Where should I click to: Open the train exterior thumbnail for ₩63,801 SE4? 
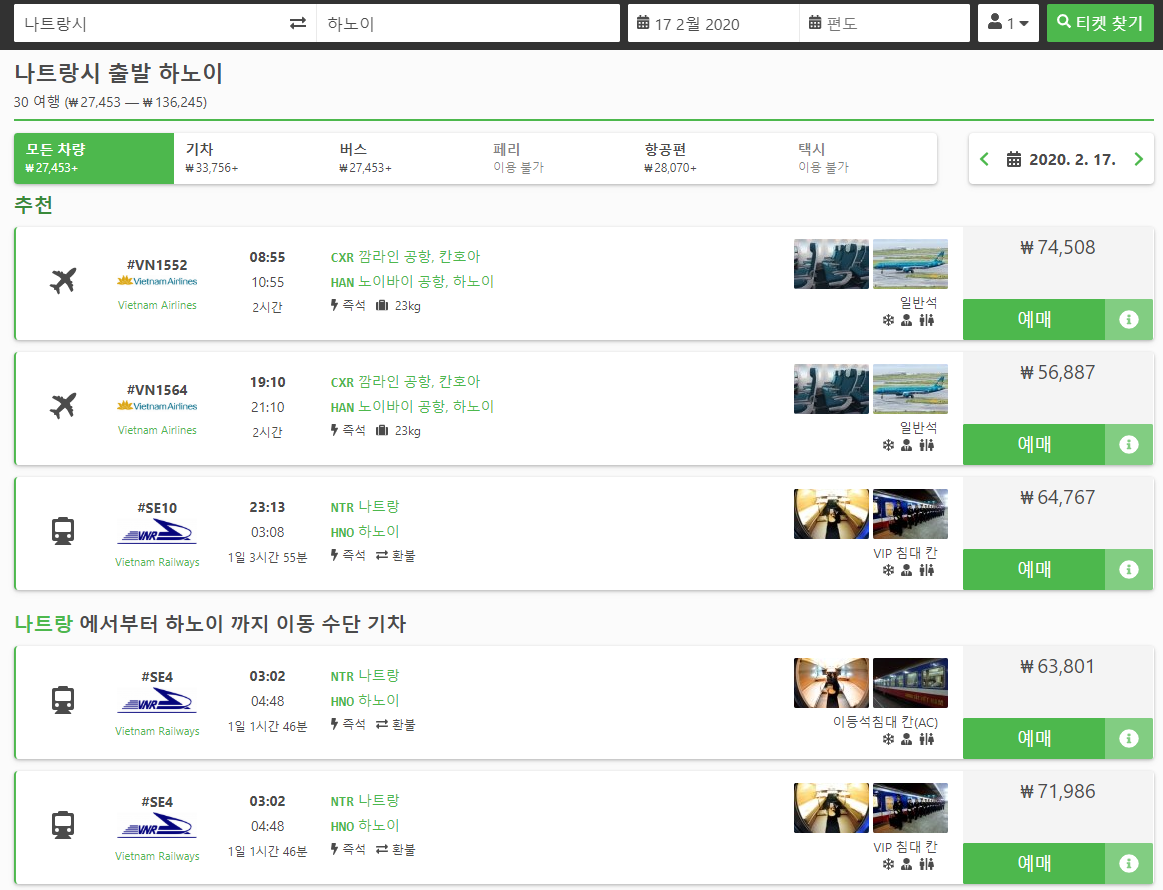pyautogui.click(x=911, y=683)
